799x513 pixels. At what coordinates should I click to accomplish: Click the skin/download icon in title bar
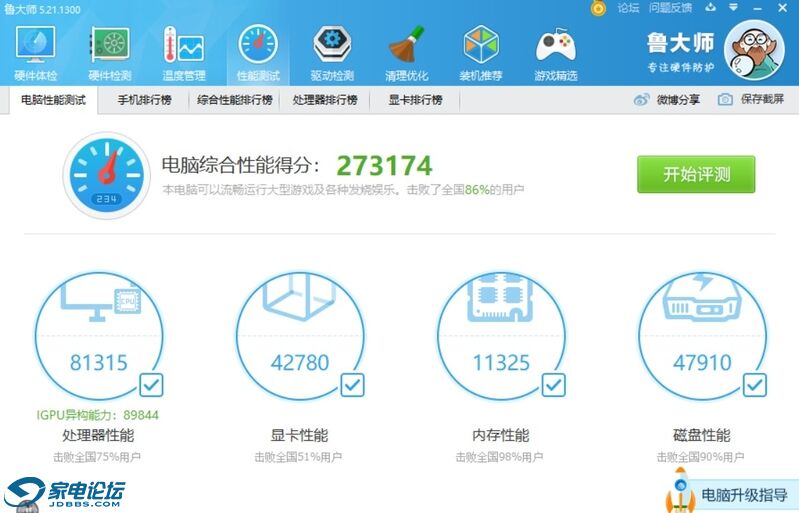click(710, 8)
